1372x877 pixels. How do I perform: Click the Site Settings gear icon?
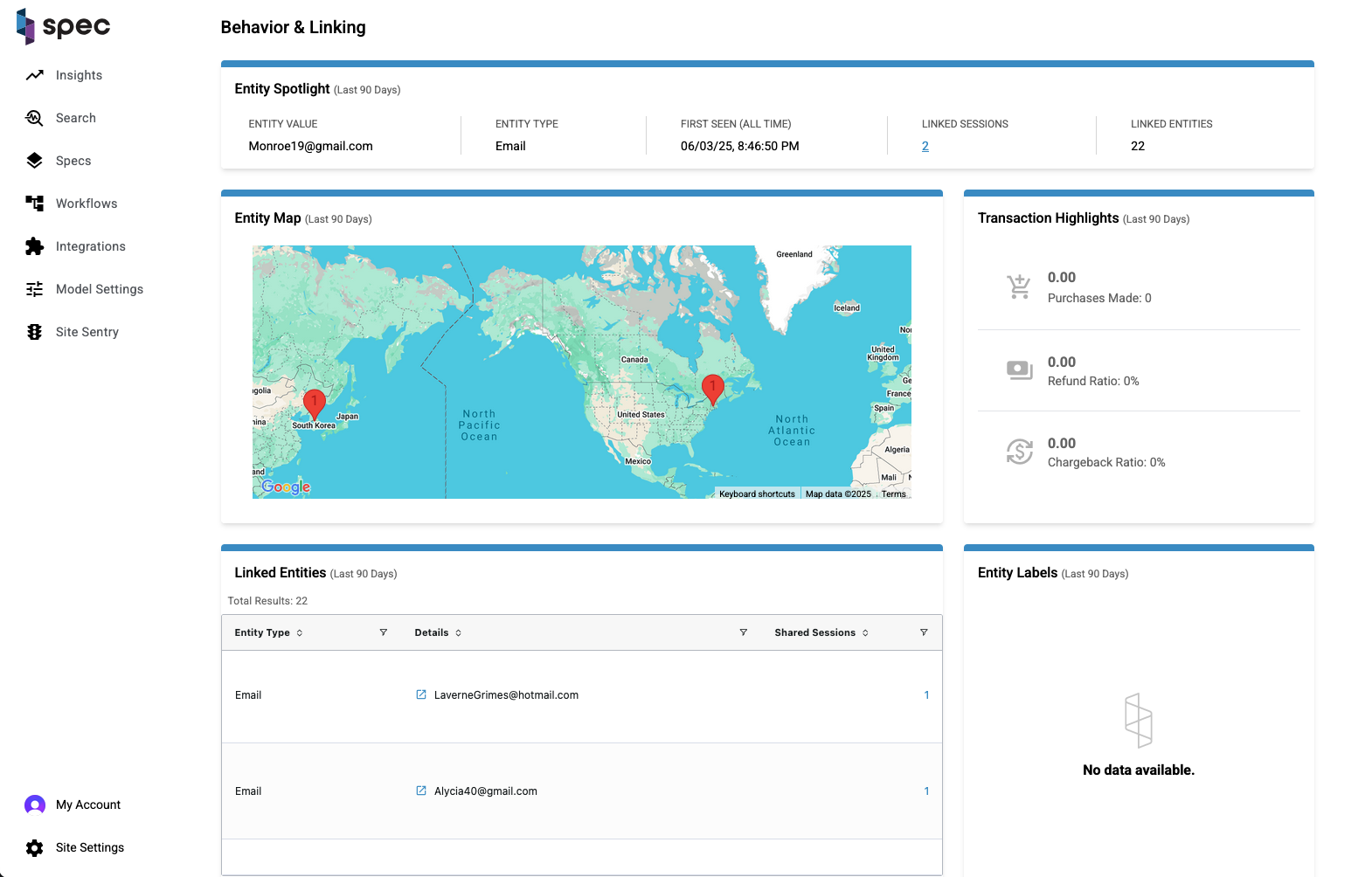click(x=35, y=847)
